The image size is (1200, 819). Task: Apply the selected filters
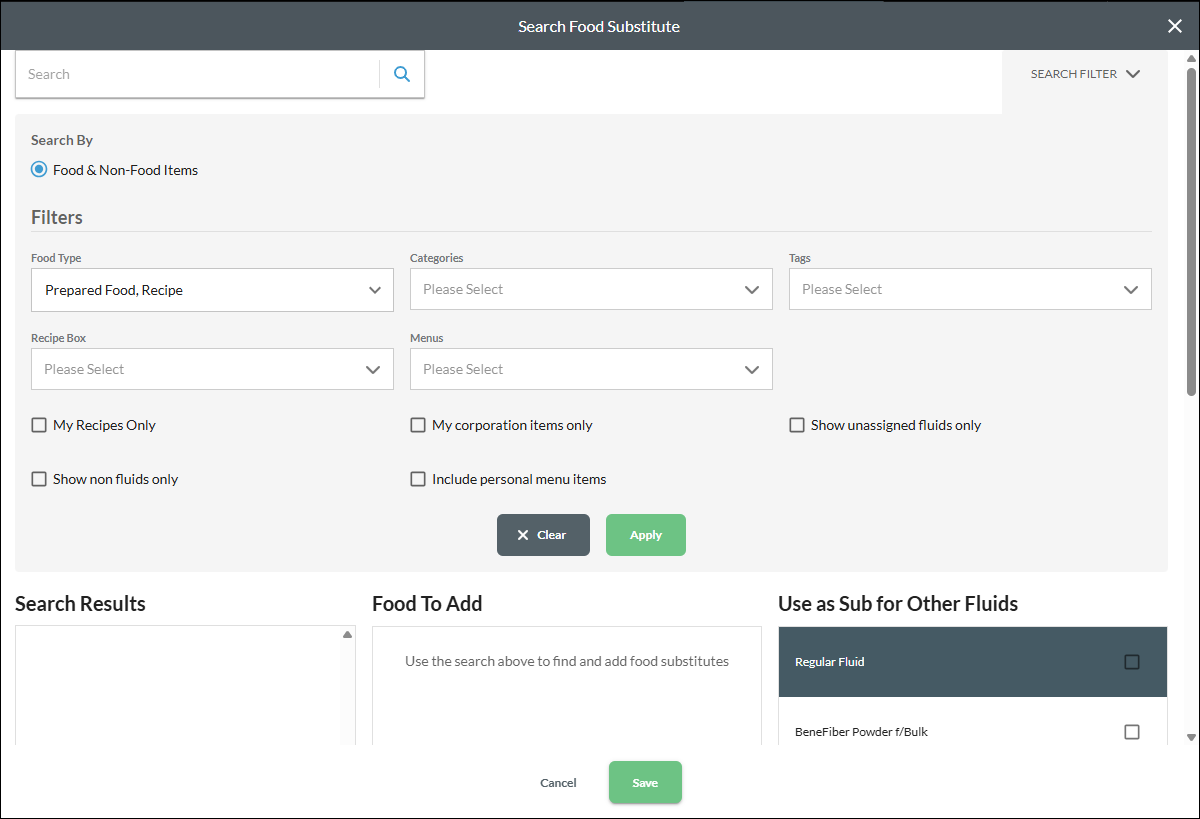pos(646,535)
